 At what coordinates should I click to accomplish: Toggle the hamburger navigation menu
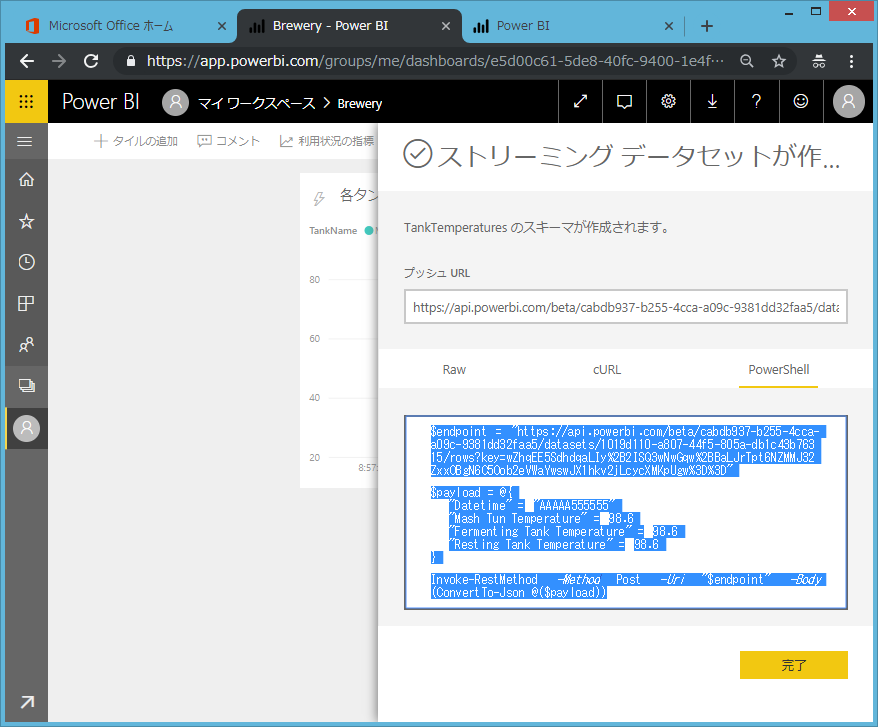point(25,142)
